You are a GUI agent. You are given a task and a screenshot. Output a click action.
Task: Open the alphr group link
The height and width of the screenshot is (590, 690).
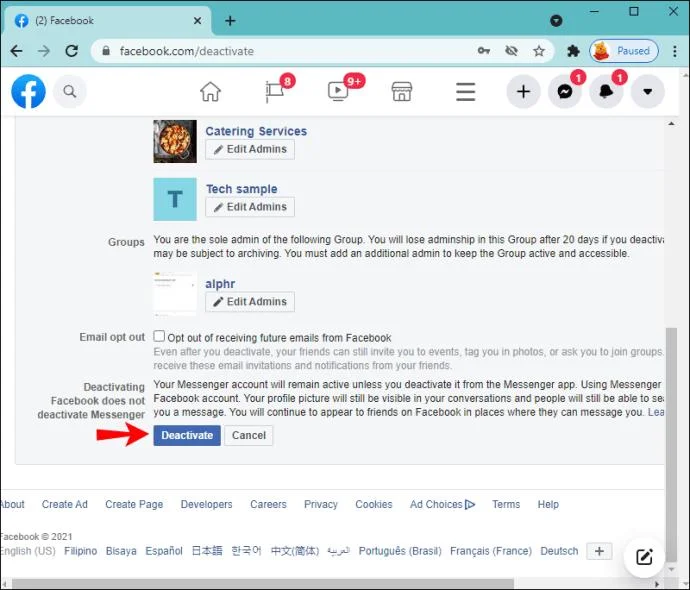220,284
